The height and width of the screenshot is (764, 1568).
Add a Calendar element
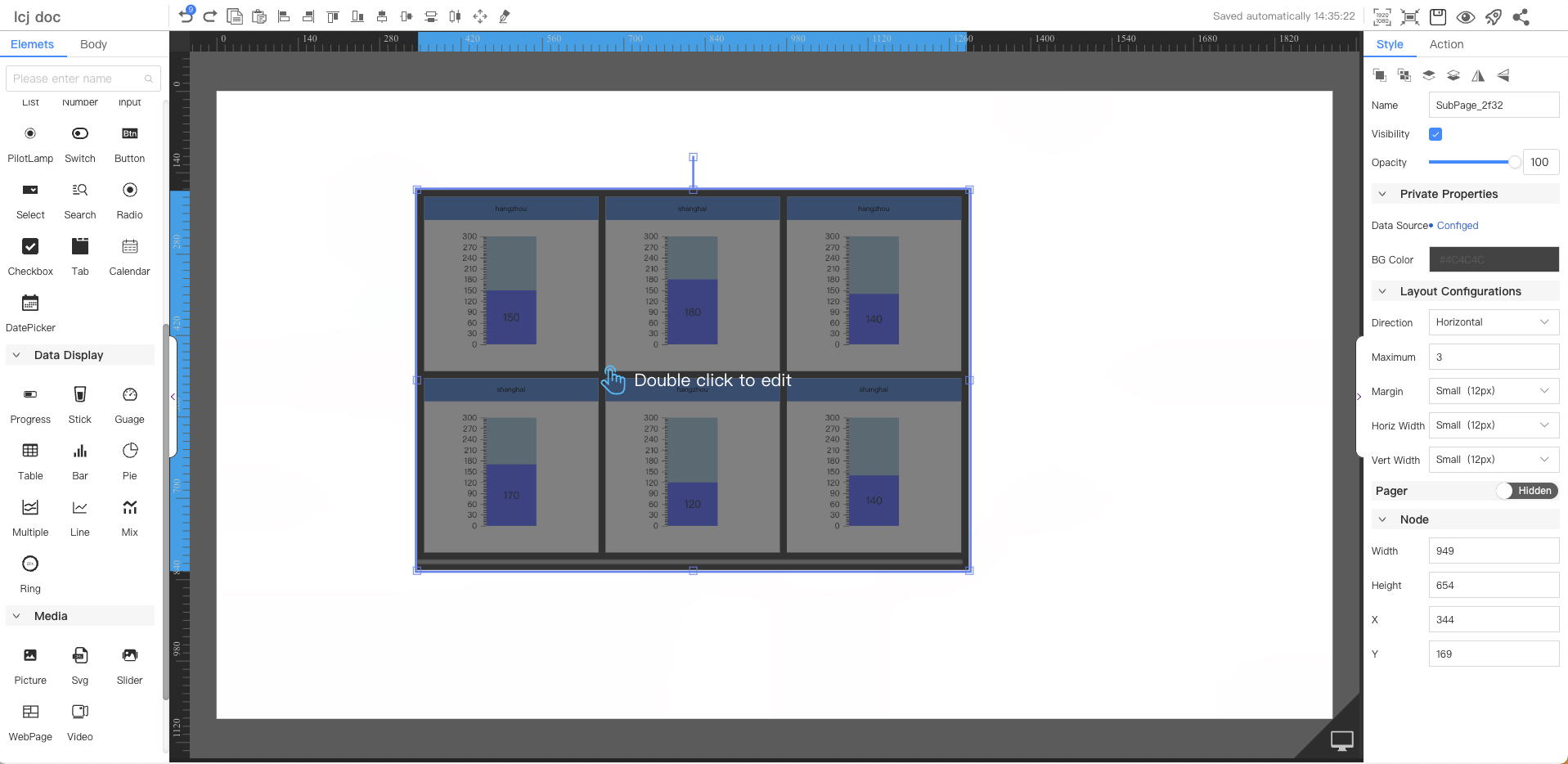pos(129,257)
